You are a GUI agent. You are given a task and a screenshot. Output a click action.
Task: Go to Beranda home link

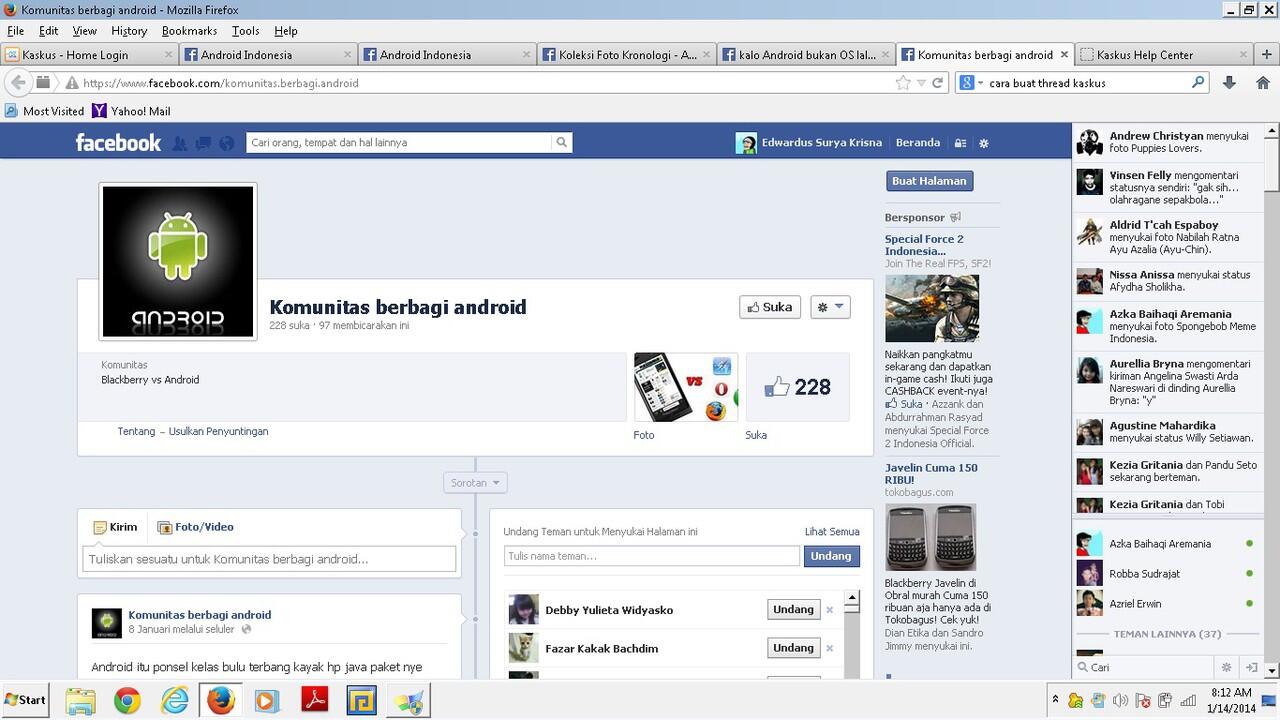pyautogui.click(x=917, y=142)
